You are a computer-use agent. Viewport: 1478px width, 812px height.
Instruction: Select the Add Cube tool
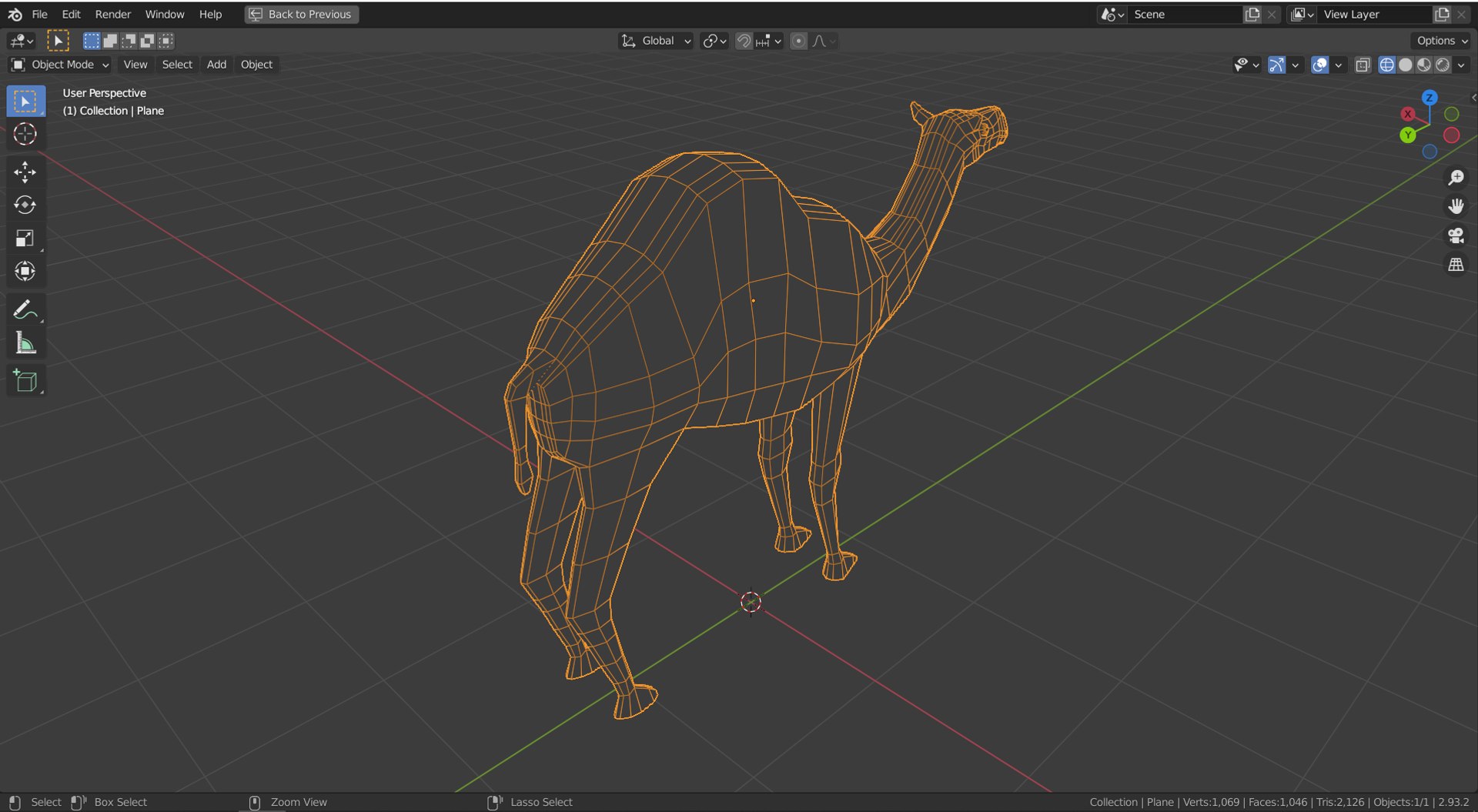click(x=25, y=381)
